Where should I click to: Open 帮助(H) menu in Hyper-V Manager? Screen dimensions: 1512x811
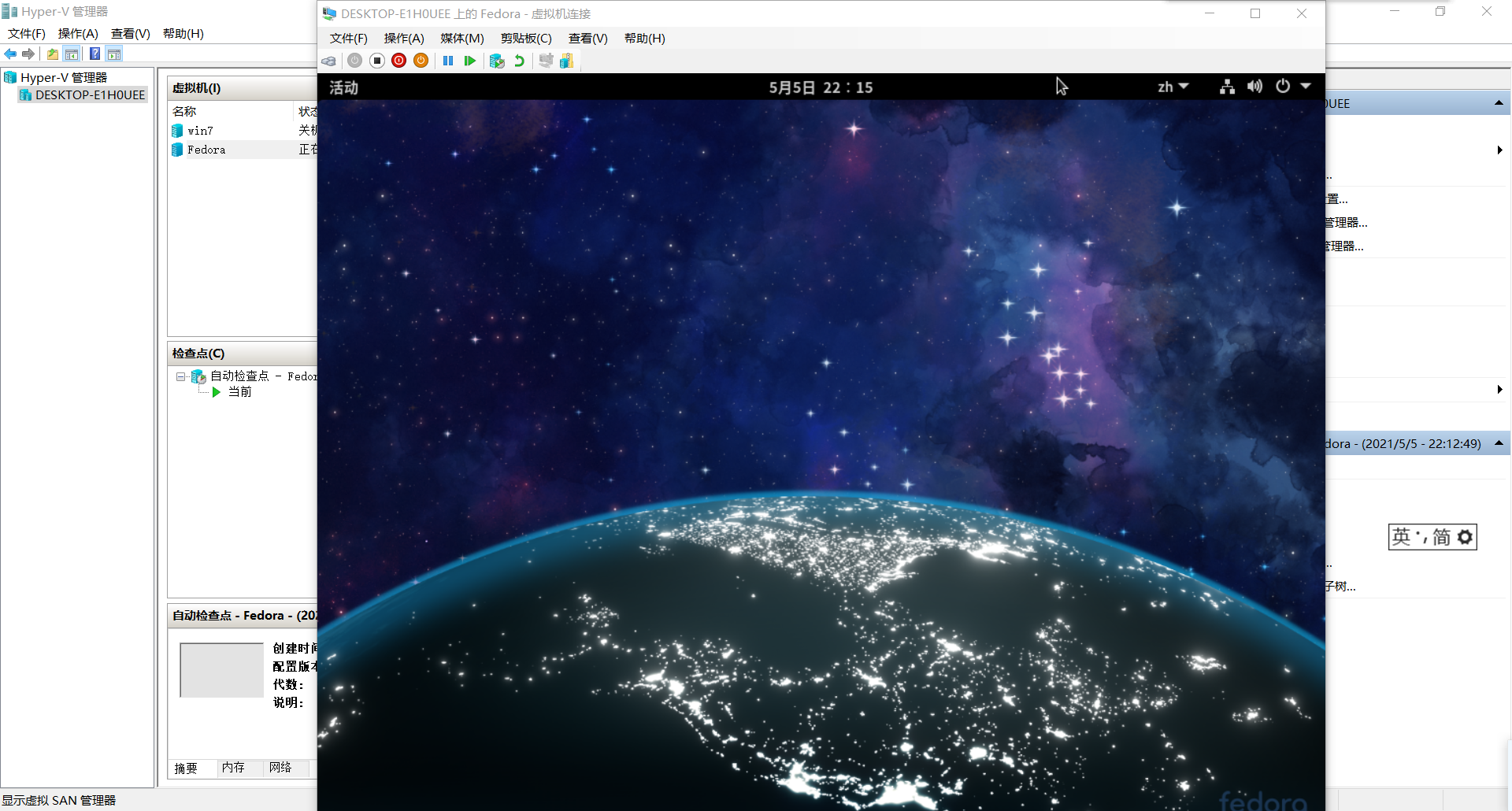183,34
